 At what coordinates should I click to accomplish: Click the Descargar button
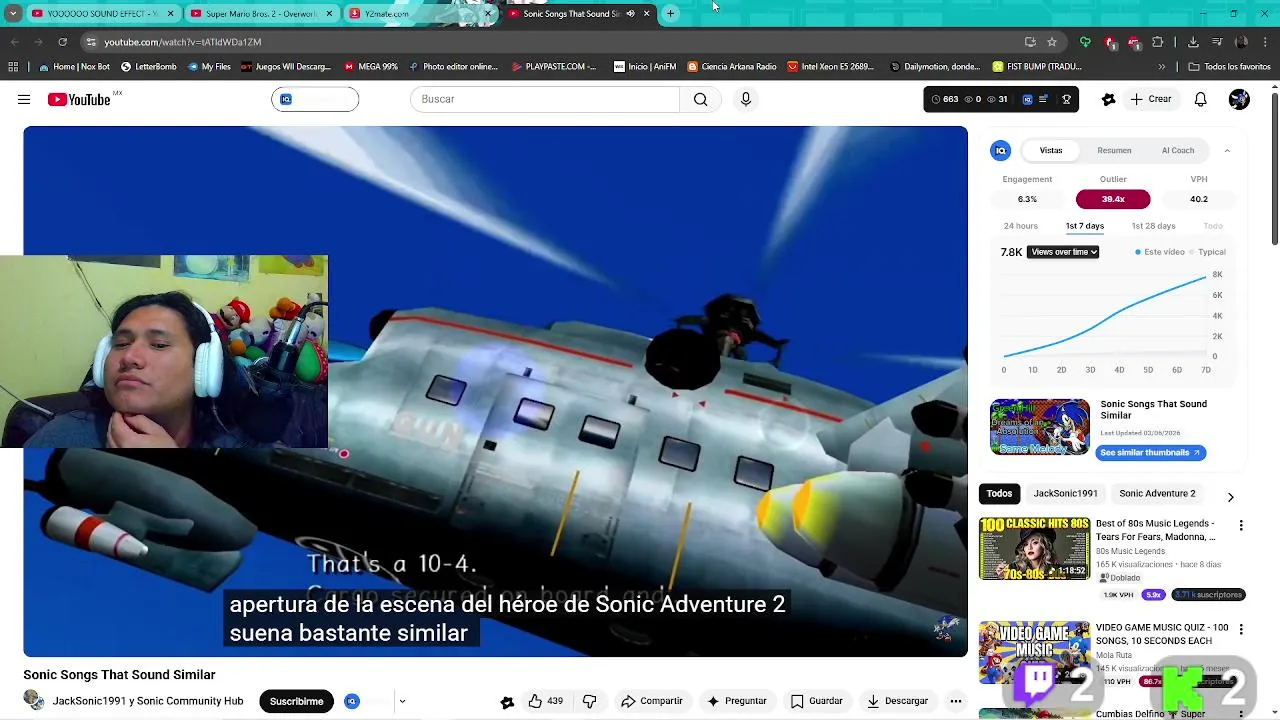896,701
